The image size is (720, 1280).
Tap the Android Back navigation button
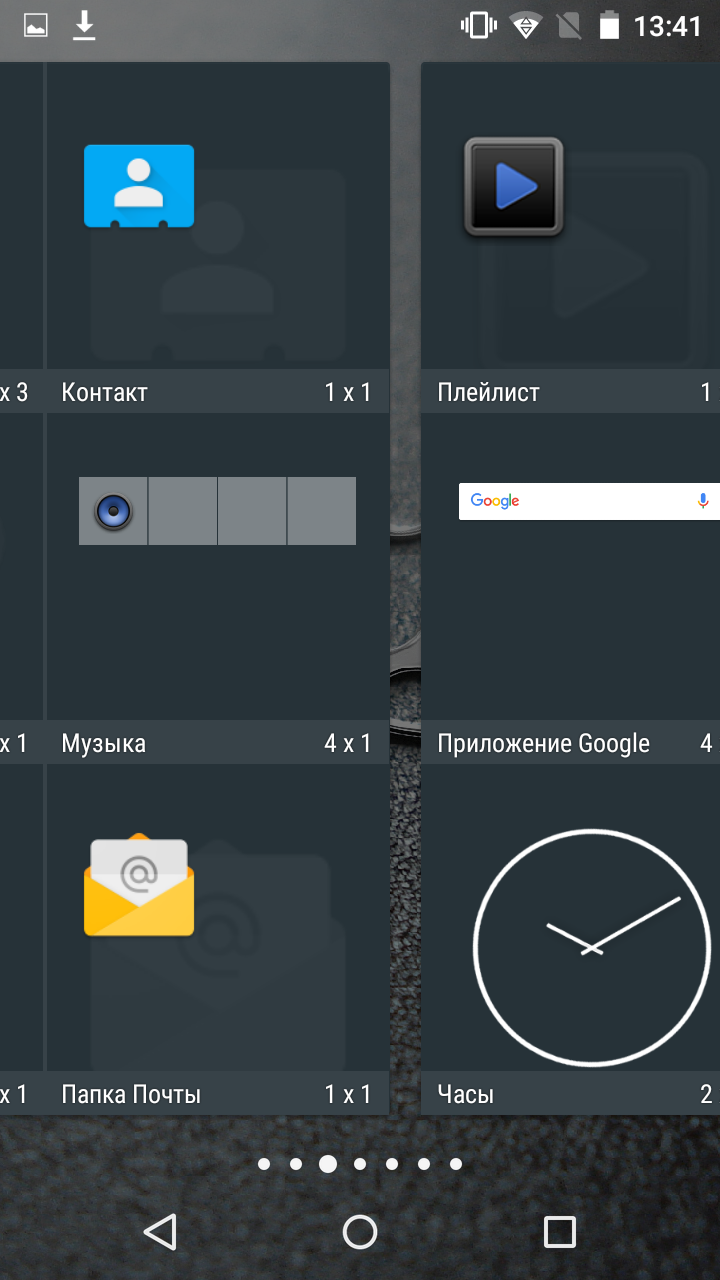pos(160,1232)
